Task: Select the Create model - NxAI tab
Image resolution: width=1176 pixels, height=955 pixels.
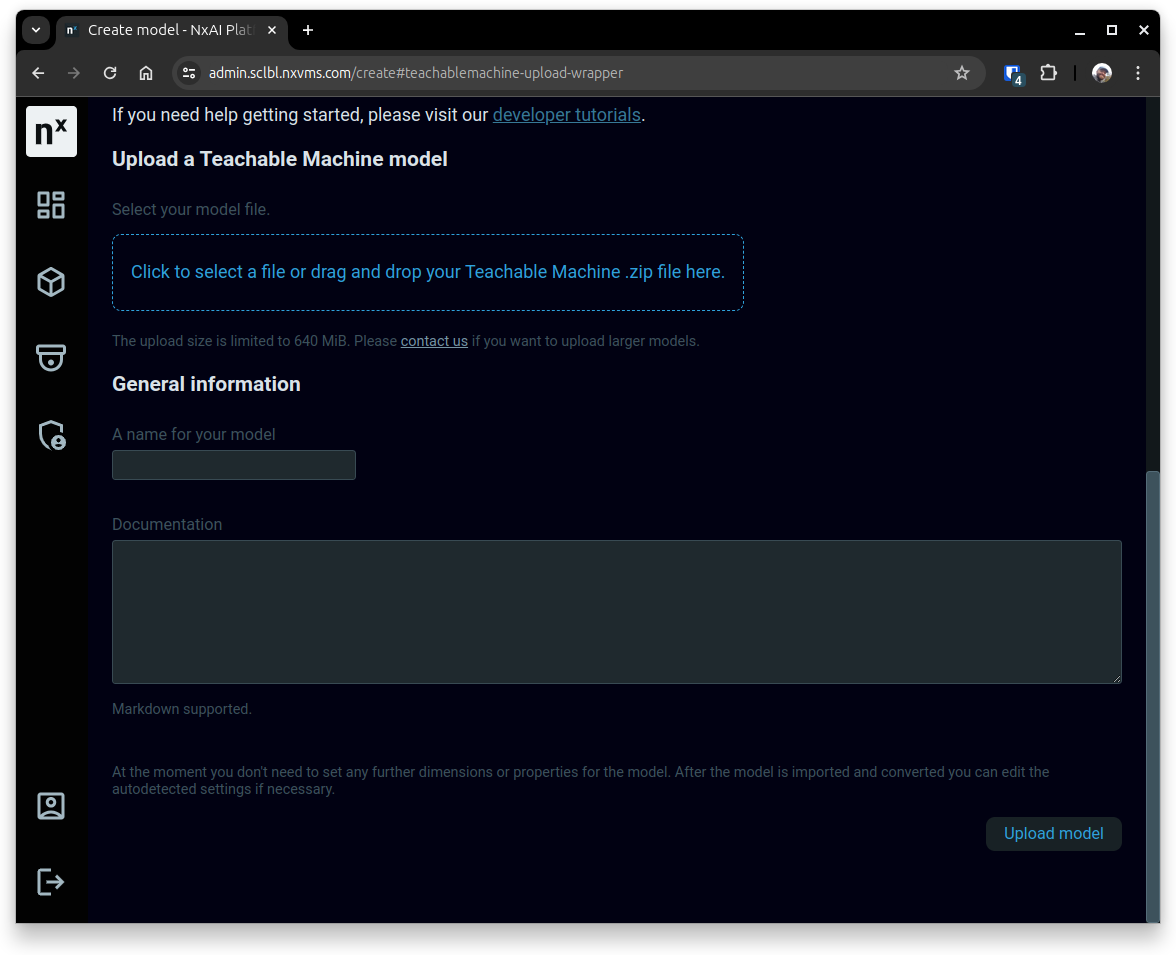Action: (171, 30)
